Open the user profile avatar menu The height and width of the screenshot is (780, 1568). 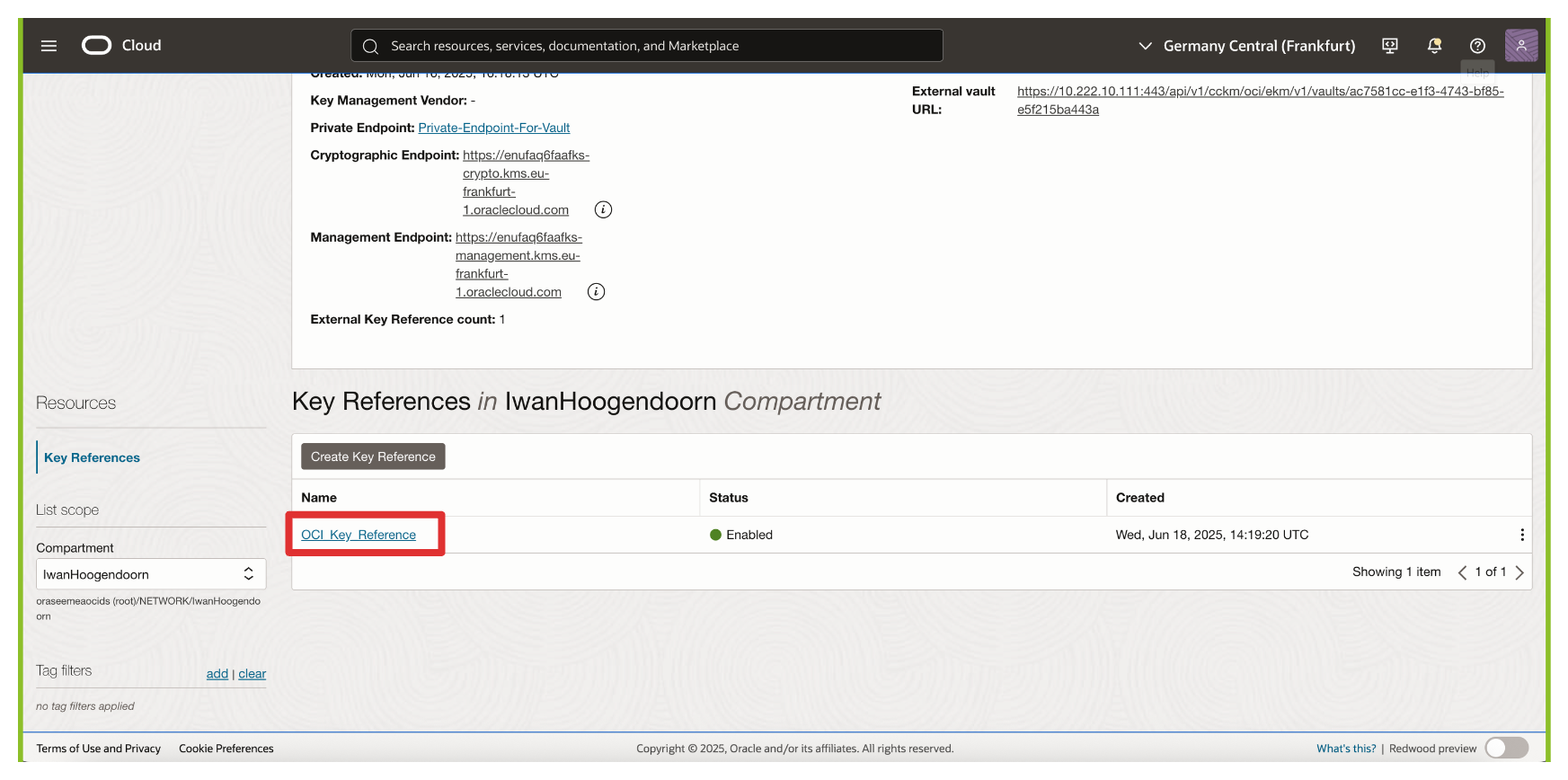coord(1520,46)
